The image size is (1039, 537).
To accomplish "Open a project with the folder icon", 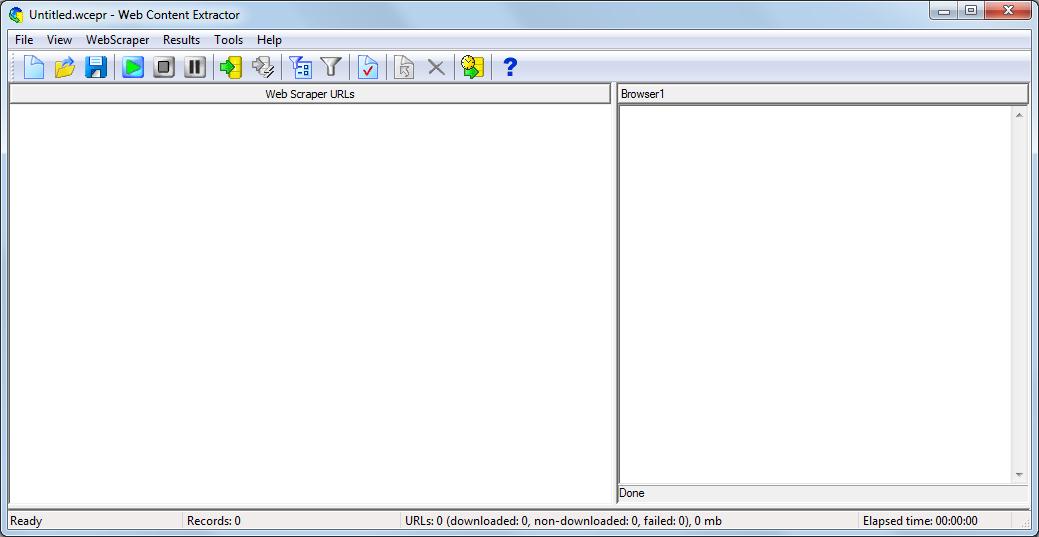I will point(65,67).
